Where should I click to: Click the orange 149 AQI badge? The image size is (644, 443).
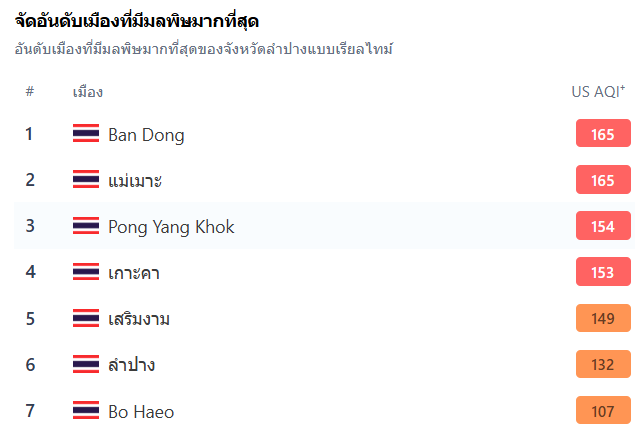click(x=603, y=318)
